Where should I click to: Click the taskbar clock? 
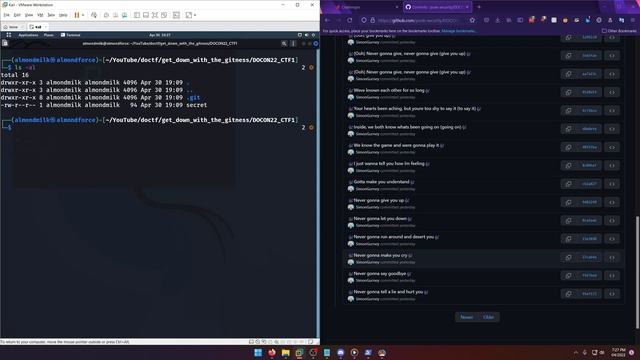[618, 352]
